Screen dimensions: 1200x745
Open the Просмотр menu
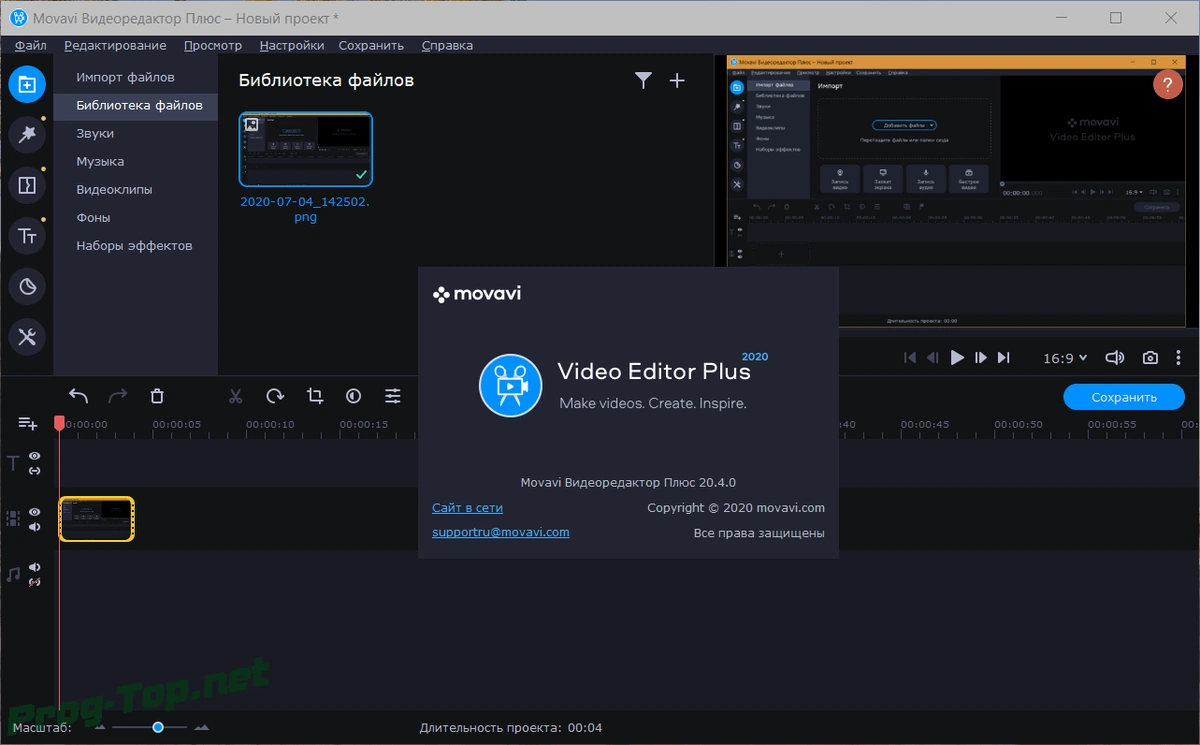pyautogui.click(x=213, y=45)
